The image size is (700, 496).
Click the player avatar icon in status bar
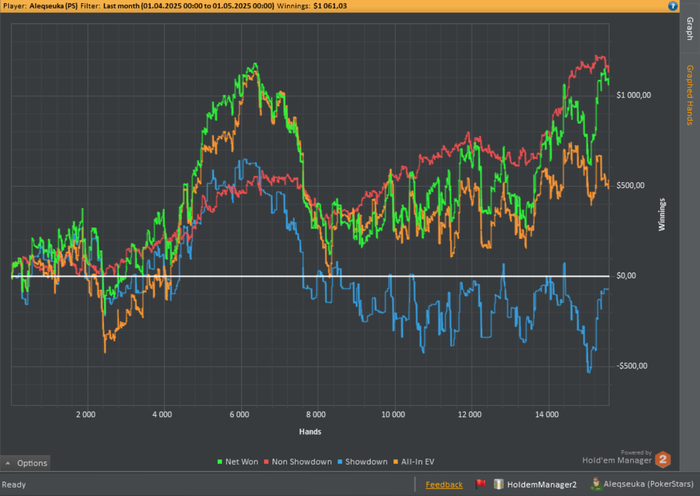tap(596, 484)
